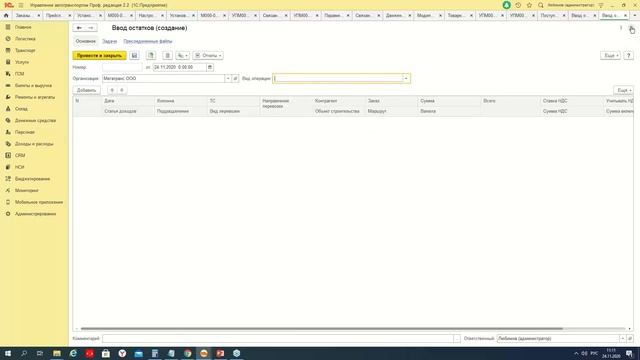Open the Ответственный dropdown arrow
The height and width of the screenshot is (360, 640).
pos(623,338)
